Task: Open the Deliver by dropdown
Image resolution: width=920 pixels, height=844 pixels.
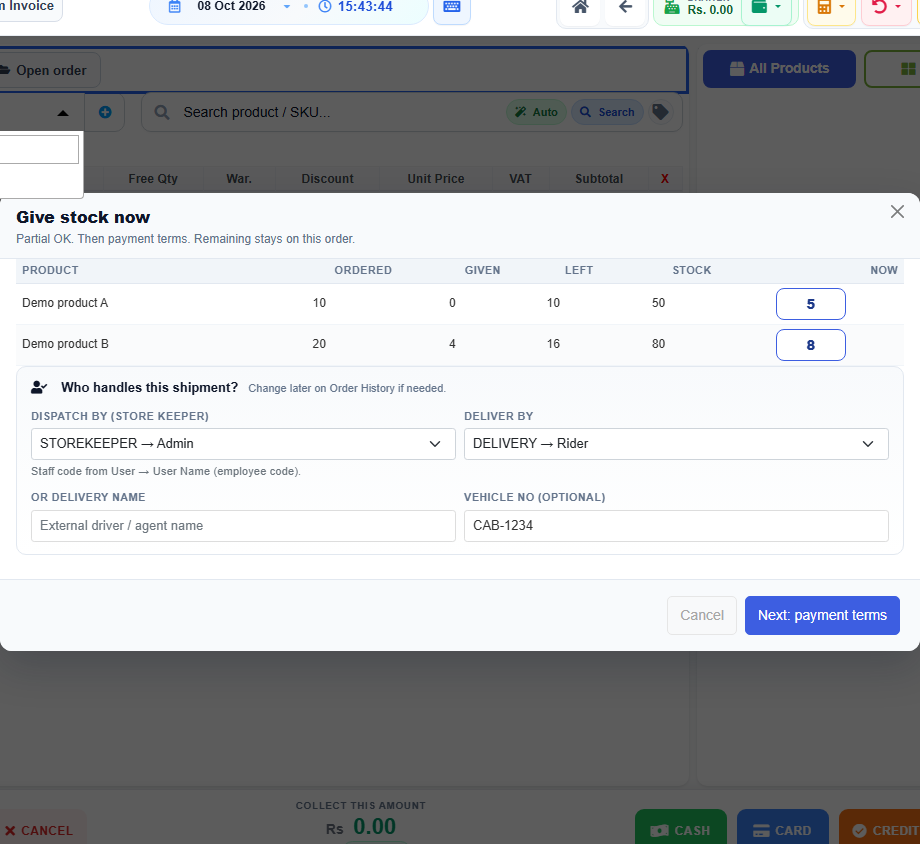Action: 676,444
